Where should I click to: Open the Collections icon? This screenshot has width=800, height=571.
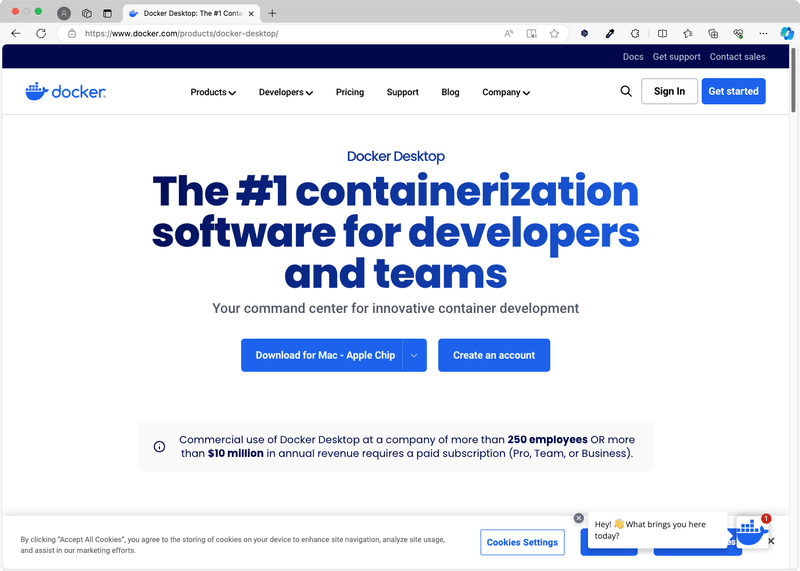coord(713,34)
